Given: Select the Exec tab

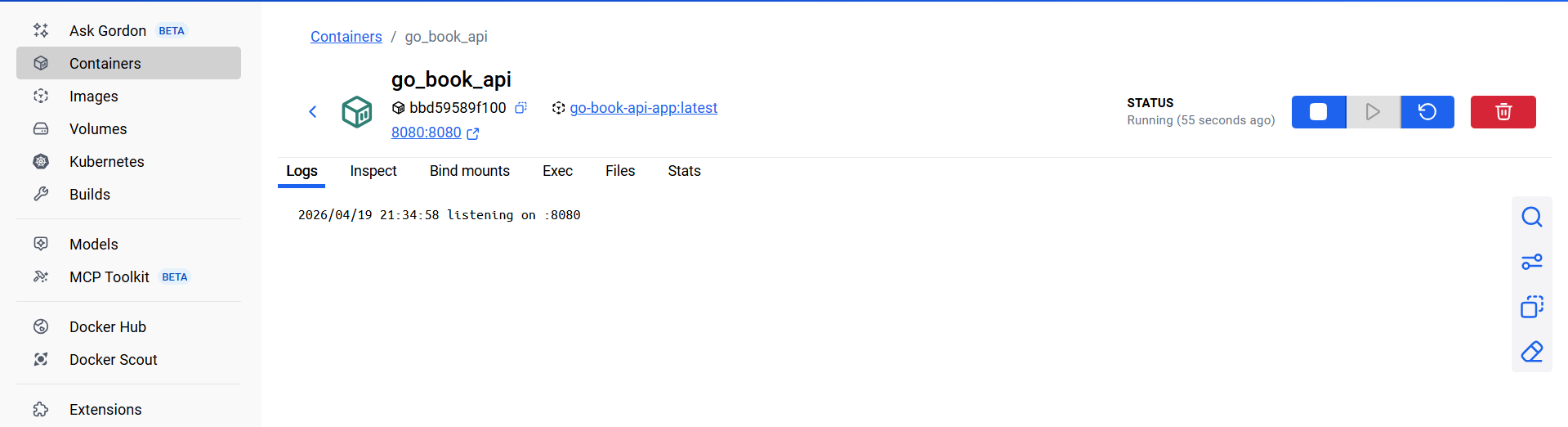Looking at the screenshot, I should [557, 171].
